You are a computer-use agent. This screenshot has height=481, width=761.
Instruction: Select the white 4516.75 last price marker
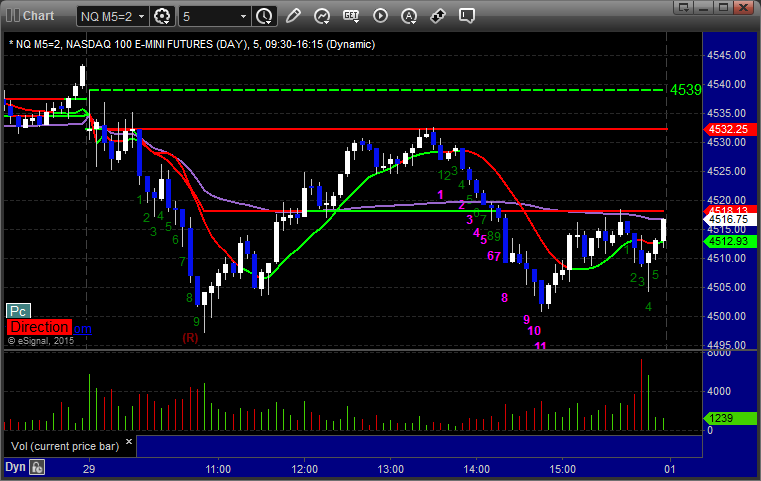[729, 219]
